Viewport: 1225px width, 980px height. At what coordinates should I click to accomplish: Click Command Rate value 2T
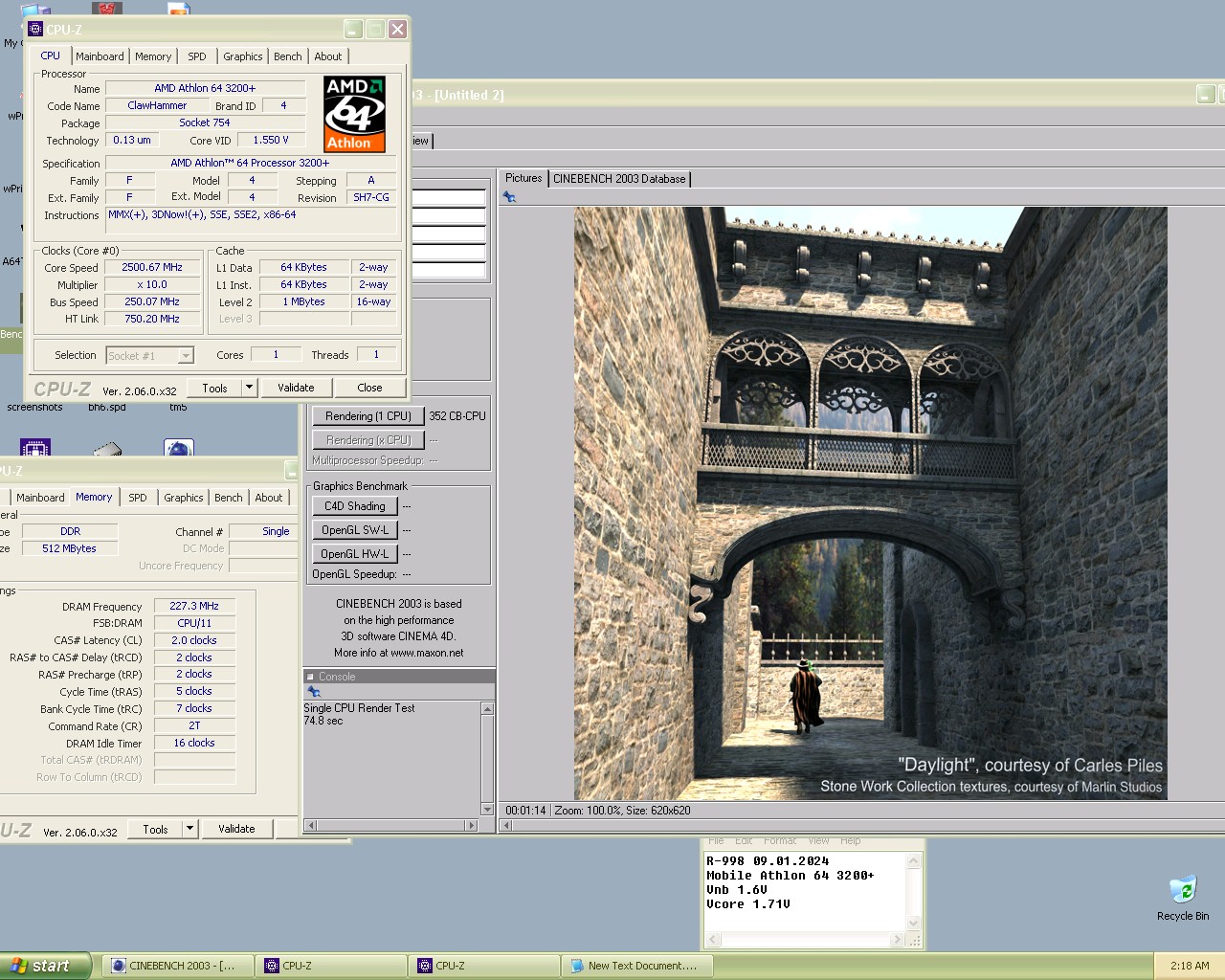(194, 725)
